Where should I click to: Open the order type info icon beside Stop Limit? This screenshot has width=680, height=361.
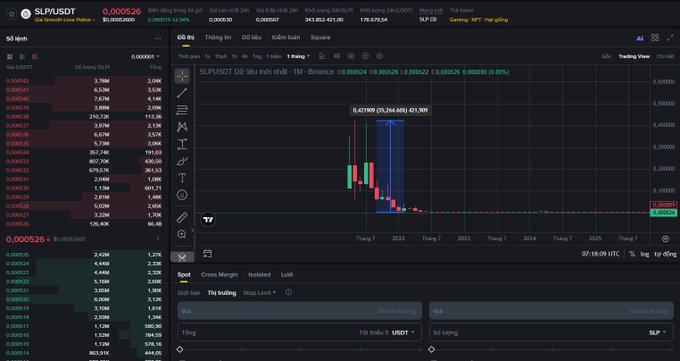[x=289, y=293]
